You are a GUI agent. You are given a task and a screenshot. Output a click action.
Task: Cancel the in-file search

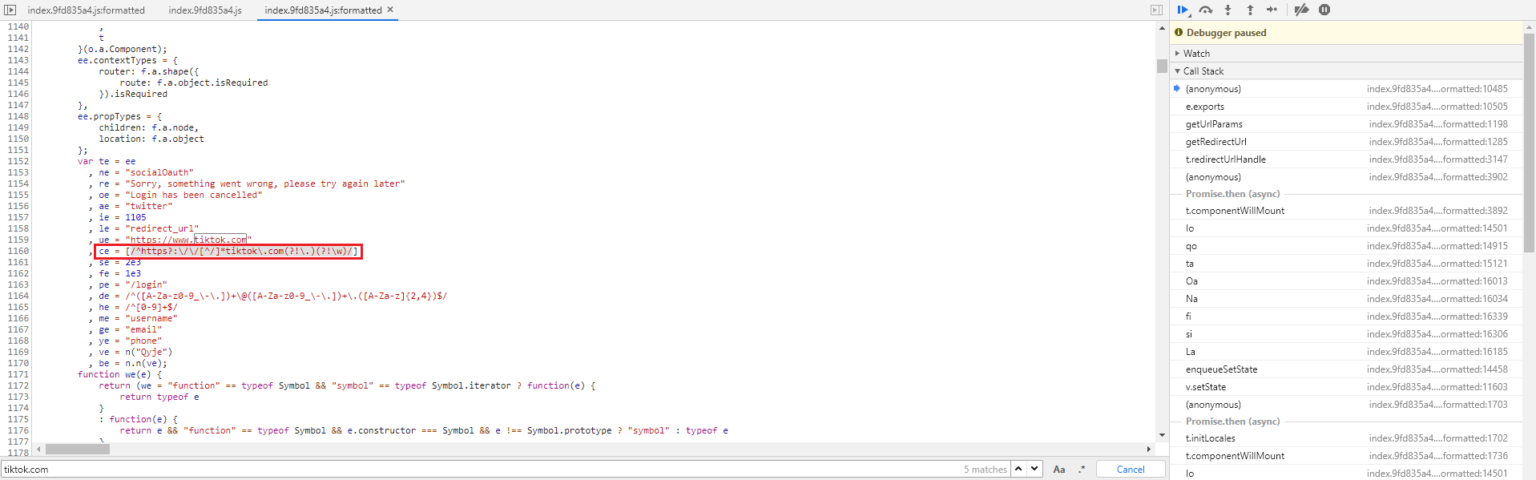(1130, 469)
